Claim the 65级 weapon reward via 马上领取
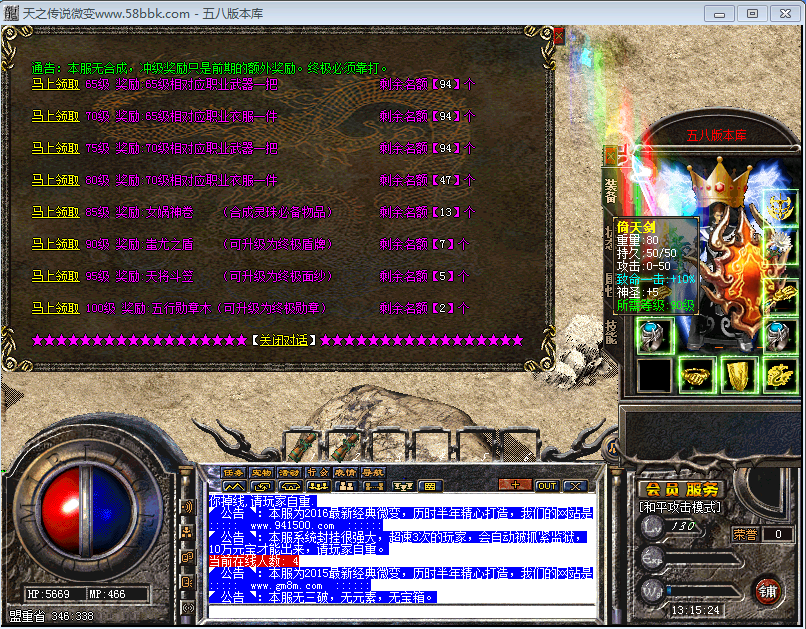This screenshot has width=806, height=629. (56, 84)
